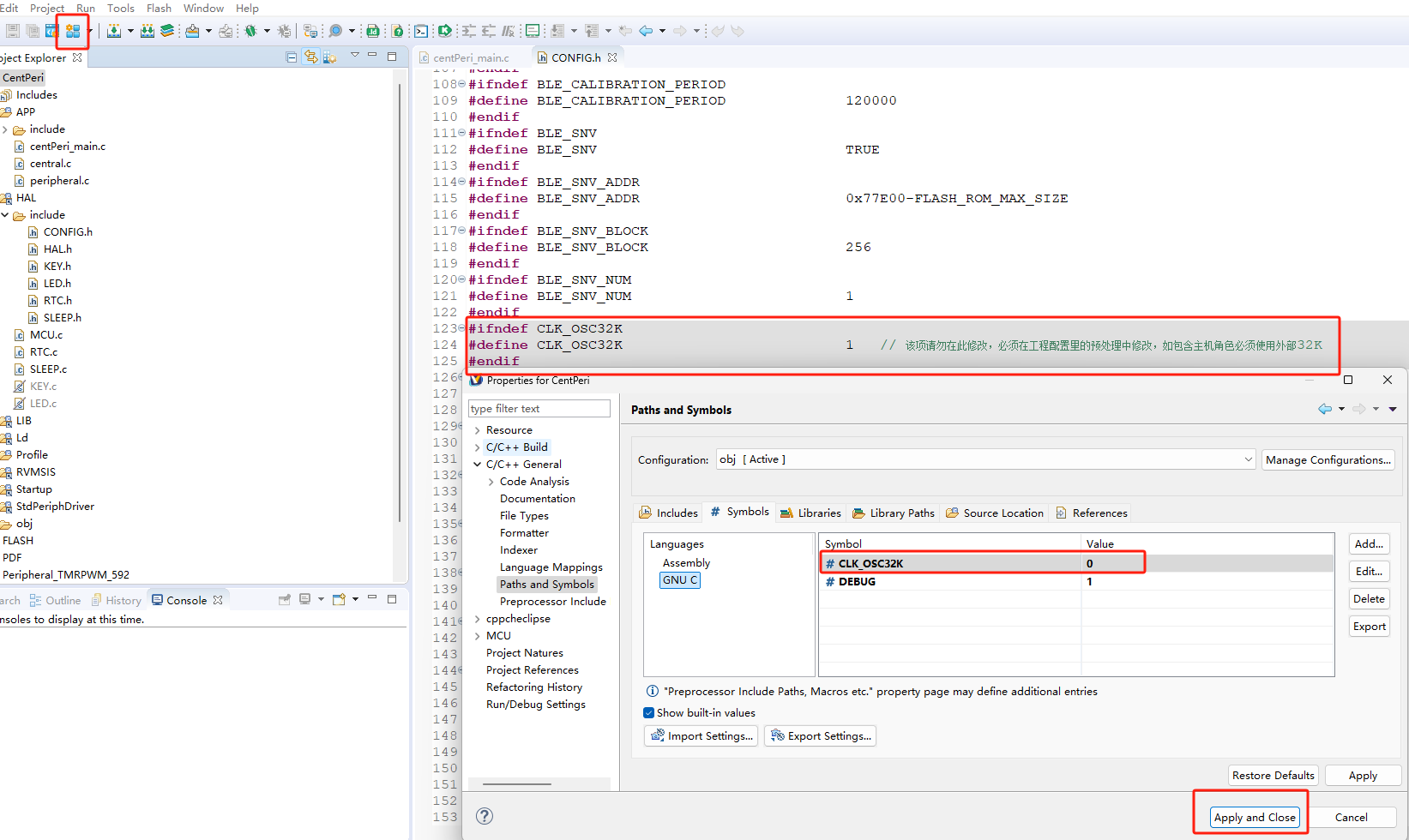Select the CLK_OSC32K symbol row
This screenshot has height=840, width=1409.
tap(1075, 563)
